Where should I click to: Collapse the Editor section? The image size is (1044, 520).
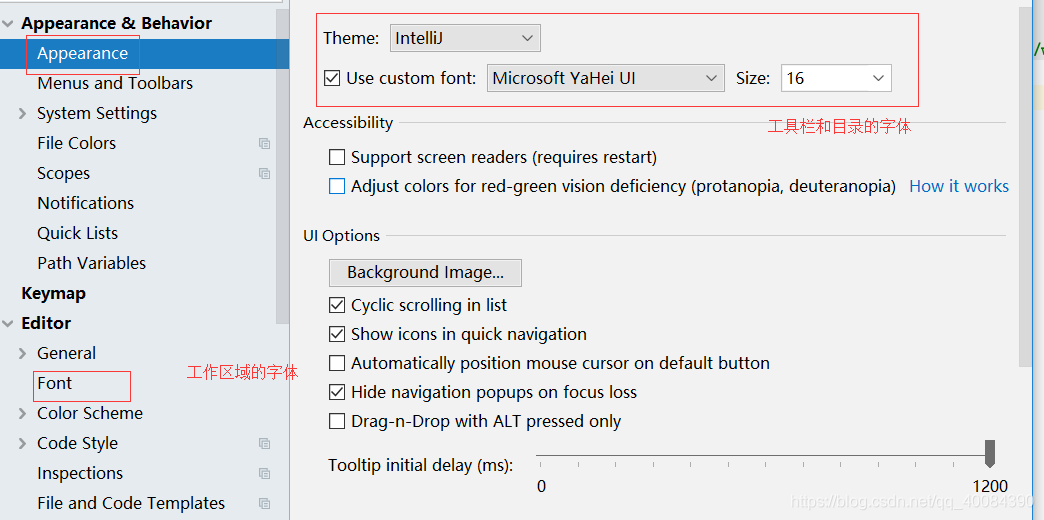tap(7, 324)
